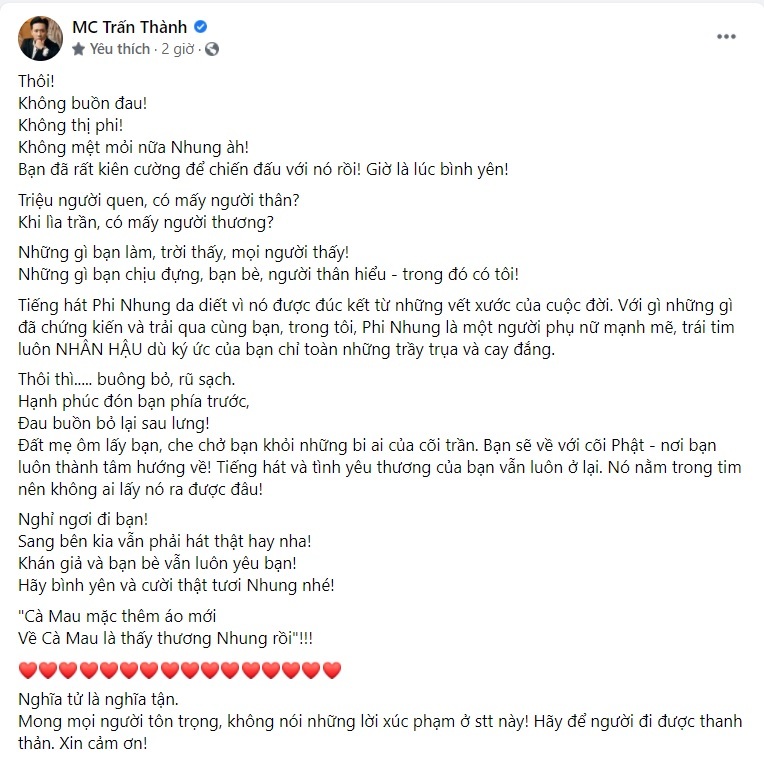Click MC Trấn Thành's profile avatar
Image resolution: width=764 pixels, height=763 pixels.
click(x=40, y=38)
